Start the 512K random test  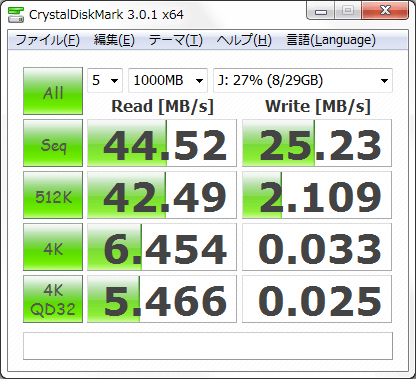pyautogui.click(x=53, y=195)
